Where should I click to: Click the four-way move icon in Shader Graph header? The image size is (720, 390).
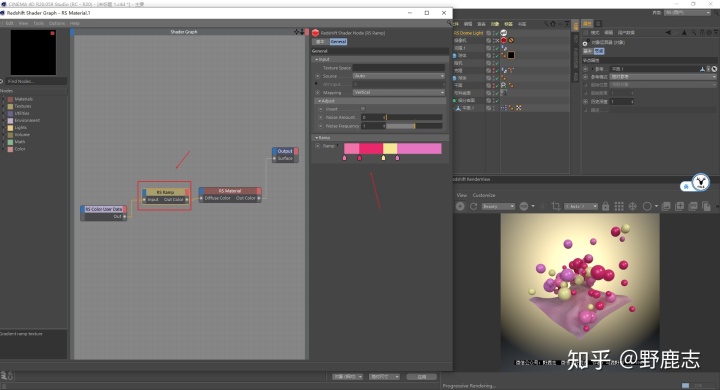coord(297,32)
